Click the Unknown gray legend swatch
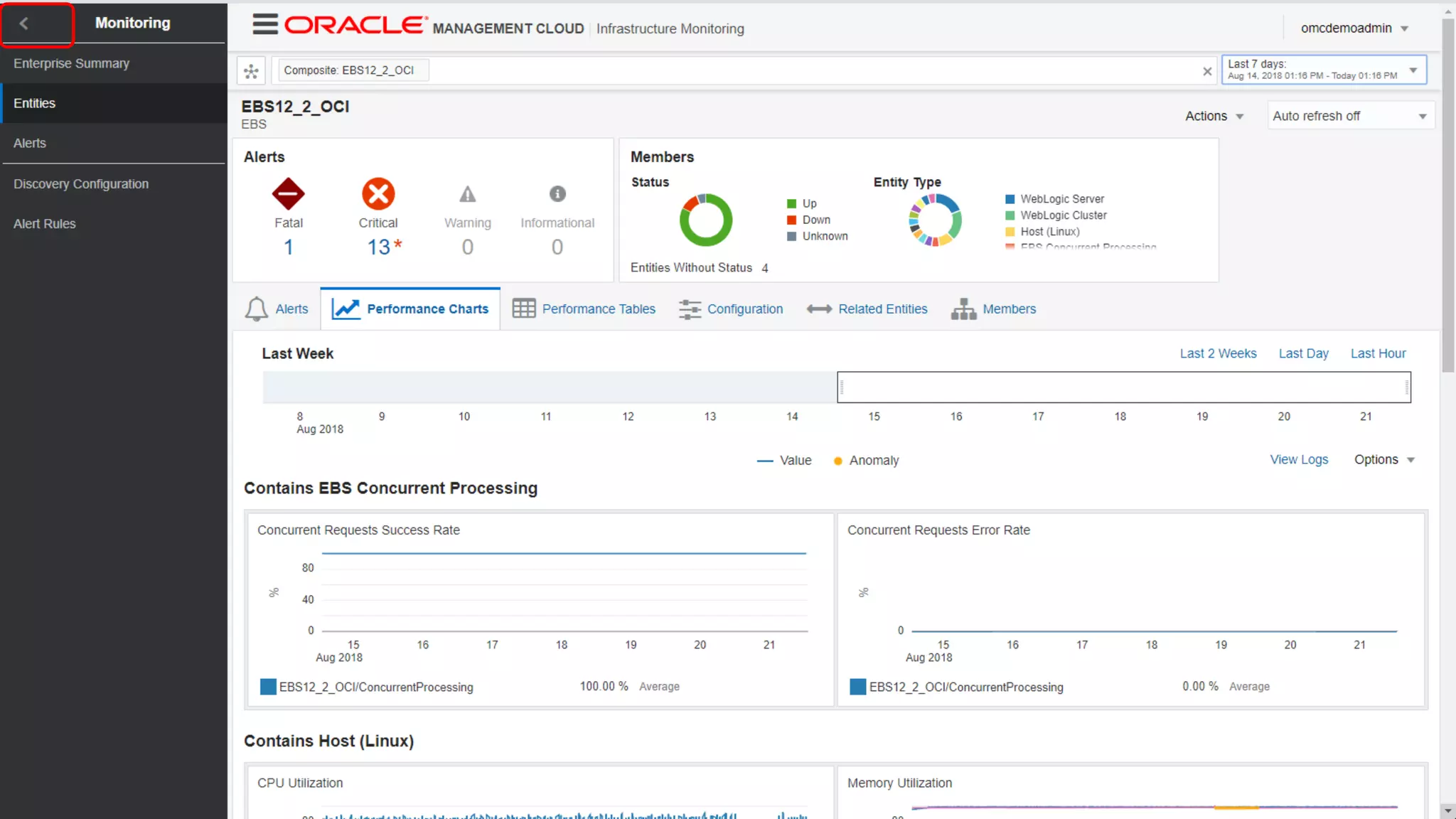Image resolution: width=1456 pixels, height=819 pixels. [x=791, y=236]
